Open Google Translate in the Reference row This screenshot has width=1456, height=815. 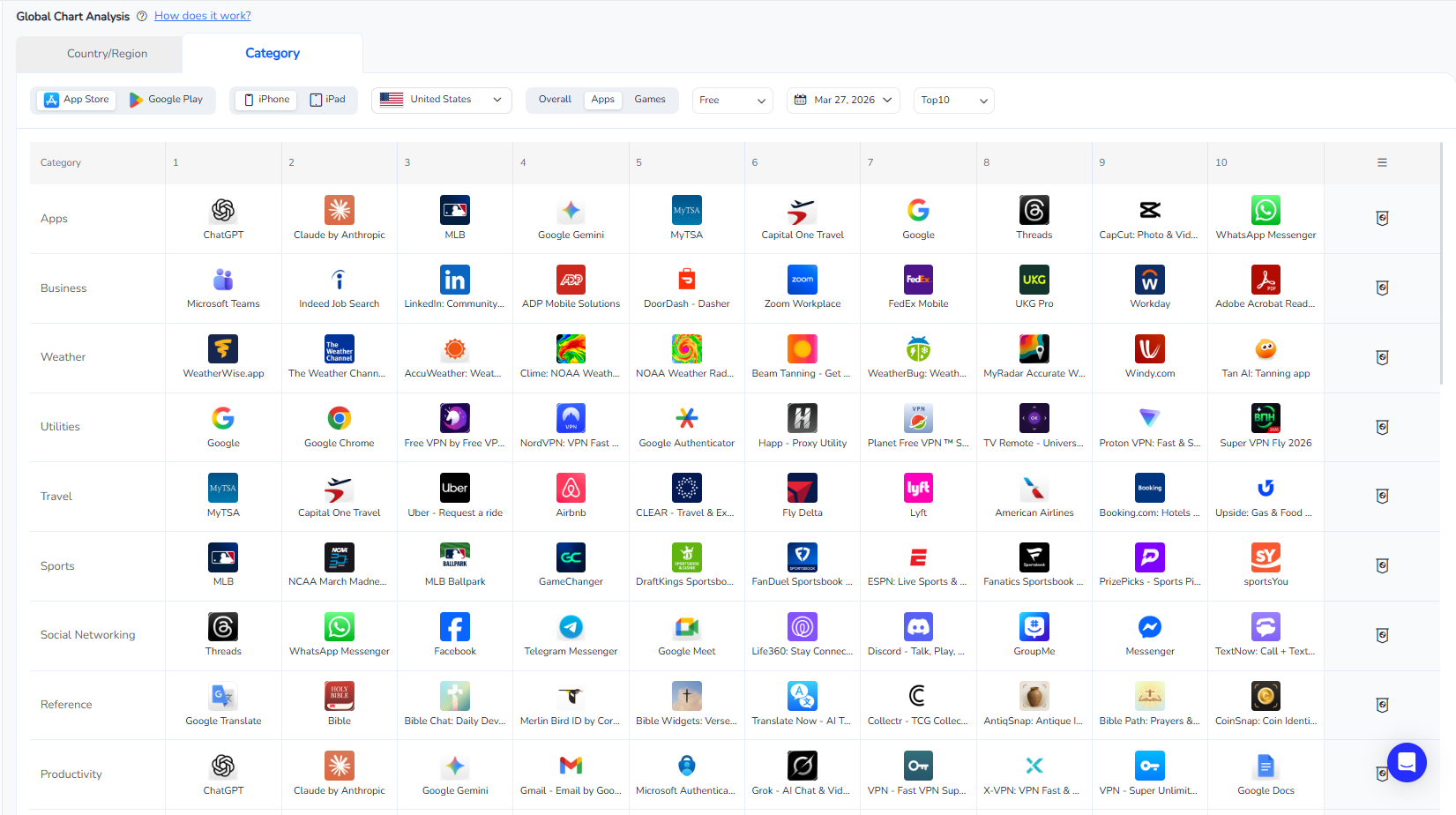[x=223, y=697]
